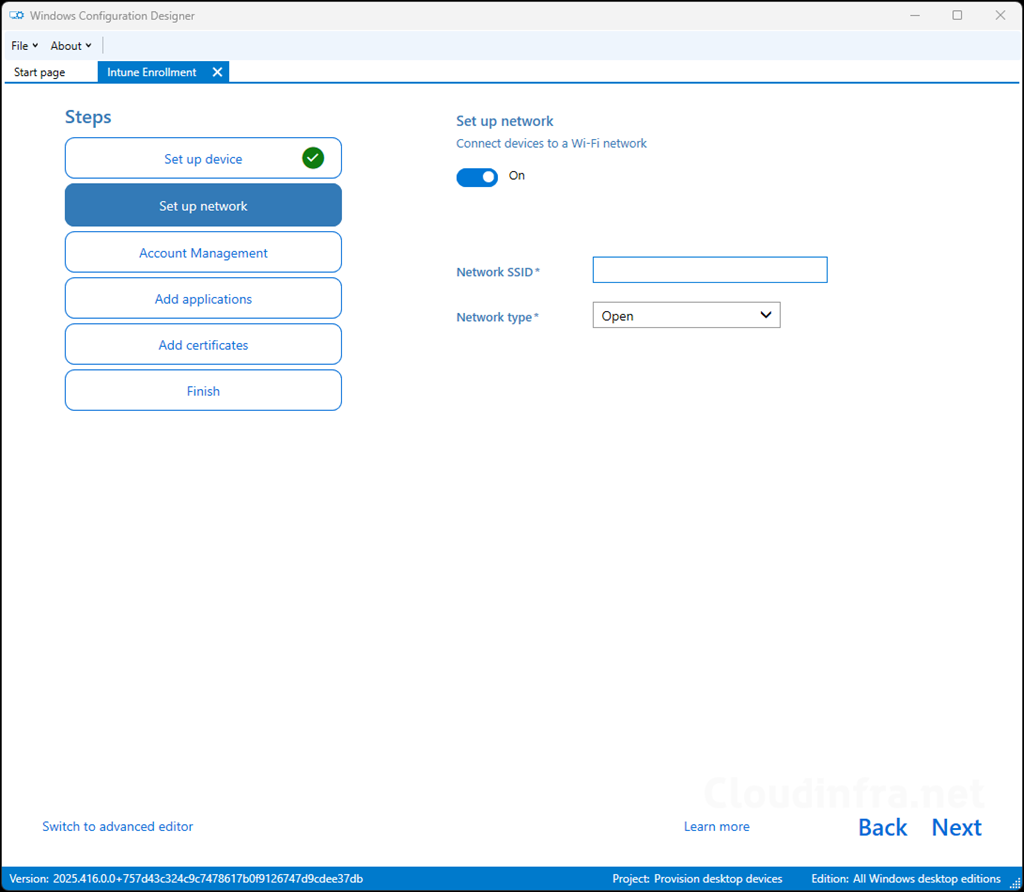Close the Windows Configuration Designer window
1024x892 pixels.
1000,15
